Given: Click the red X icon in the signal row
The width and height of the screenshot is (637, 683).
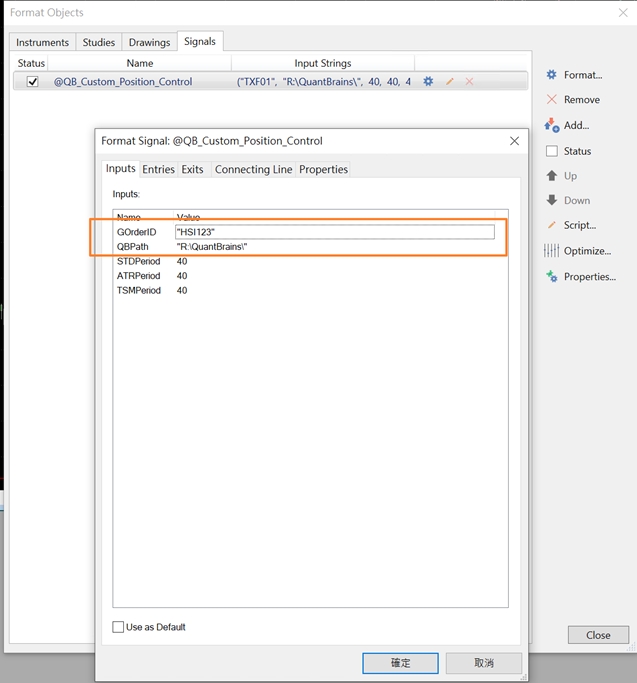Looking at the screenshot, I should click(x=469, y=81).
